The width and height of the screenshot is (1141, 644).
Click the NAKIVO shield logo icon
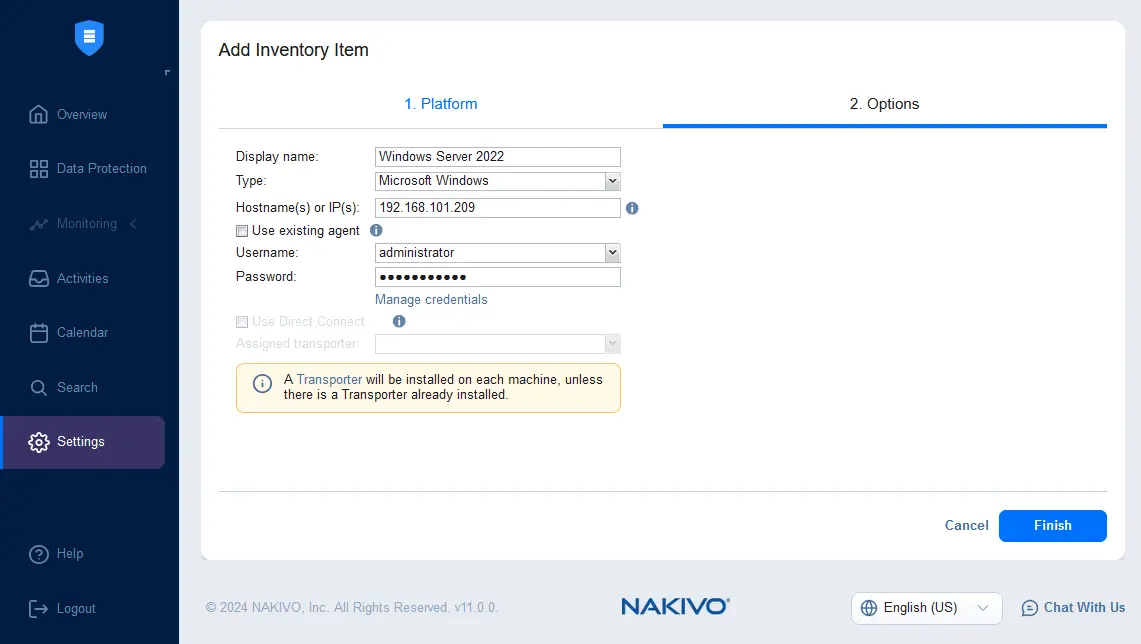pos(89,38)
